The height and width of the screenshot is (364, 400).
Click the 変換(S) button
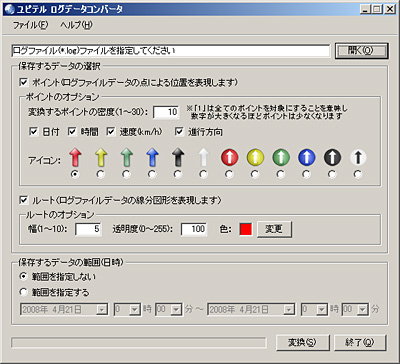[303, 342]
